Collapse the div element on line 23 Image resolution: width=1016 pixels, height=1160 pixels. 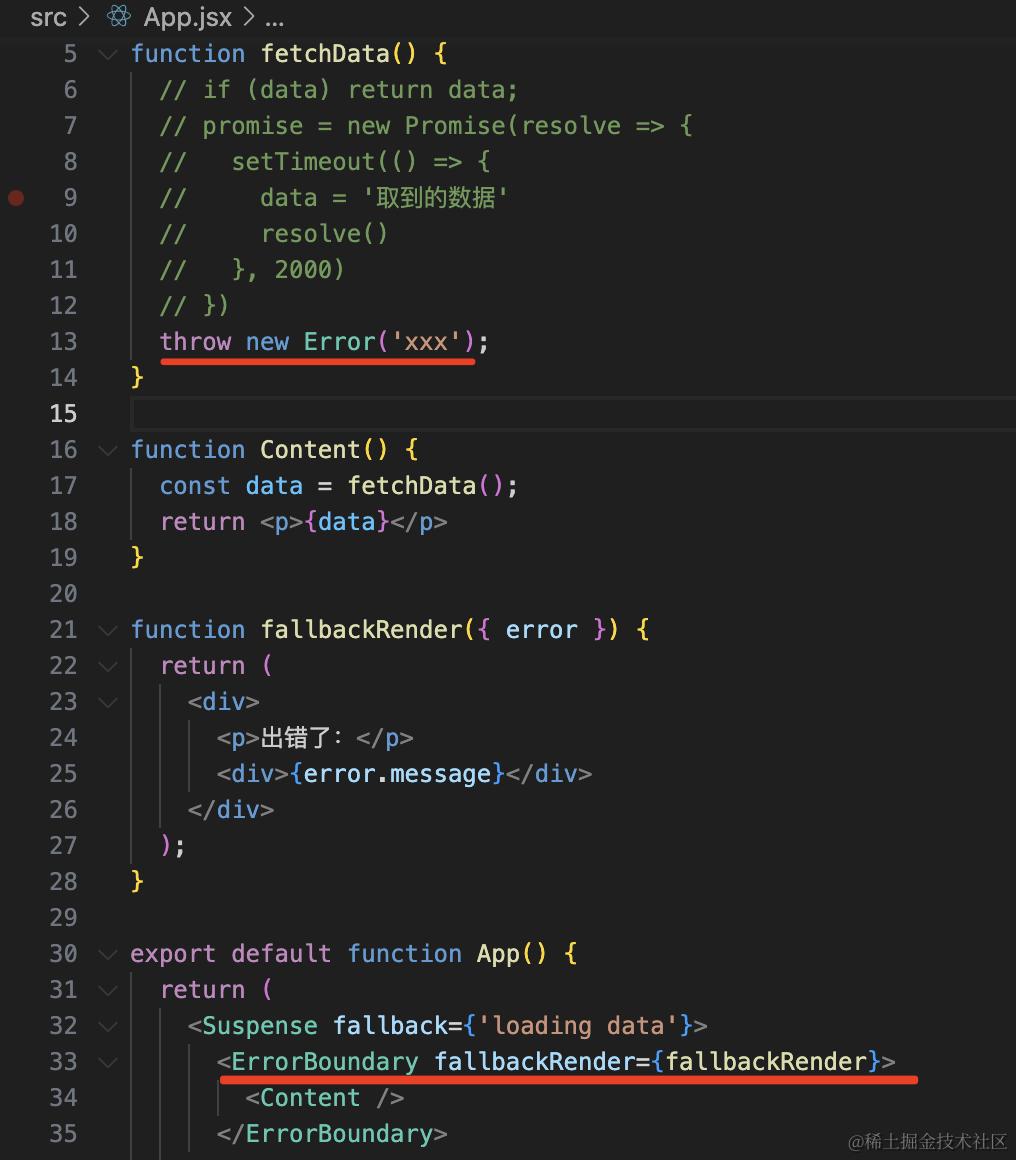tap(108, 702)
